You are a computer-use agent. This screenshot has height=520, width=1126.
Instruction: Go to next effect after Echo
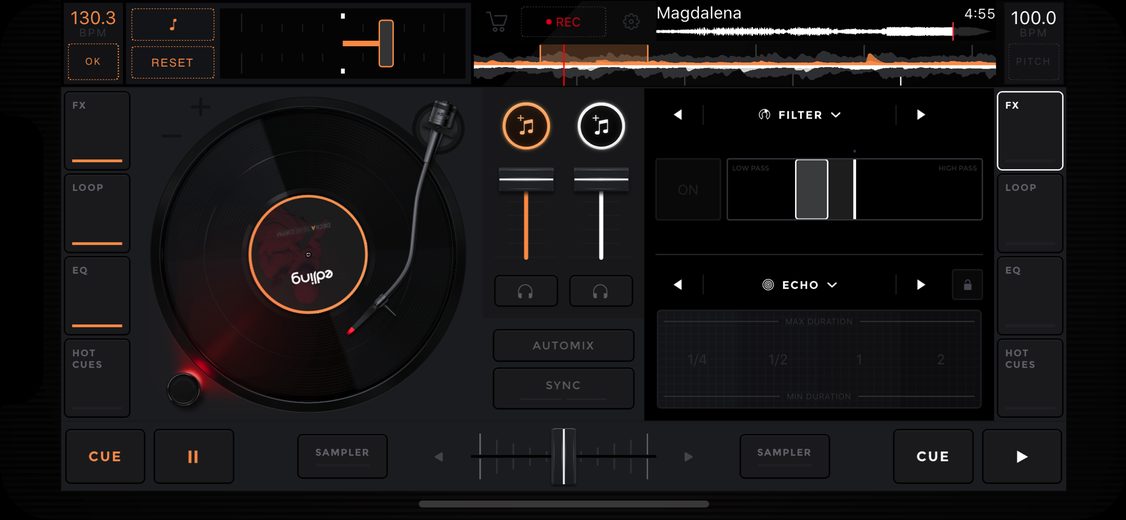coord(921,285)
